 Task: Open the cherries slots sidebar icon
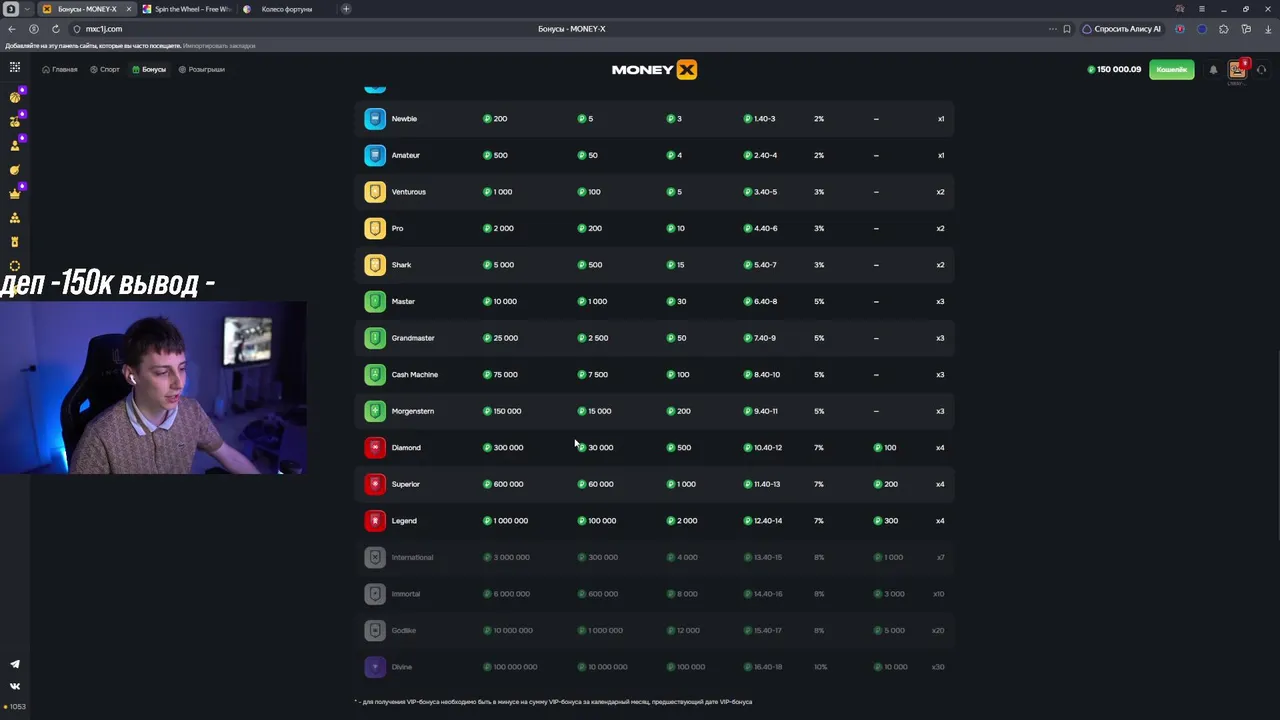coord(15,121)
